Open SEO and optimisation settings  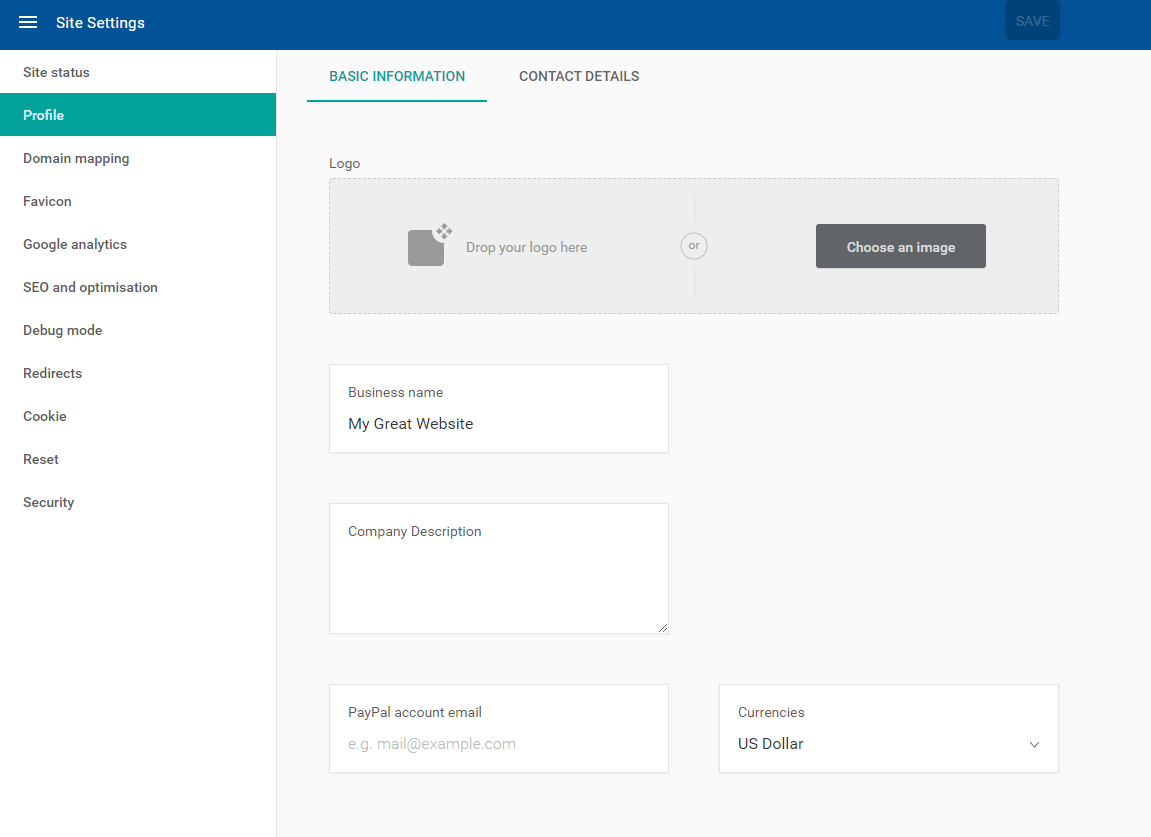pyautogui.click(x=90, y=287)
